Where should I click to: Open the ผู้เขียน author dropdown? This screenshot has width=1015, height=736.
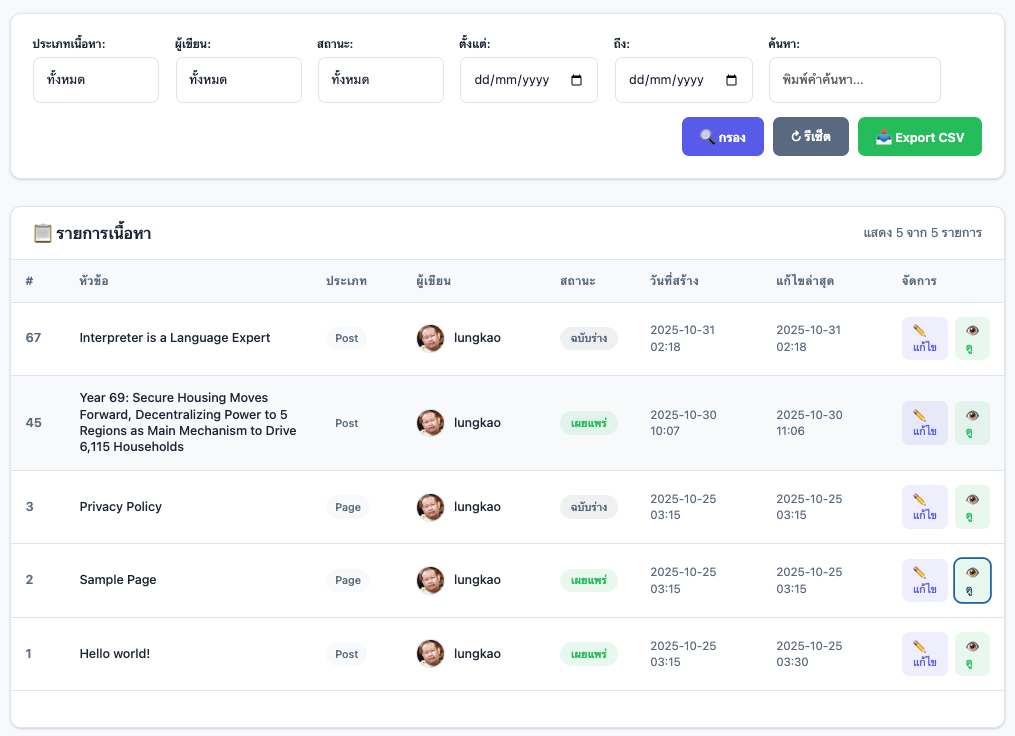(x=238, y=80)
